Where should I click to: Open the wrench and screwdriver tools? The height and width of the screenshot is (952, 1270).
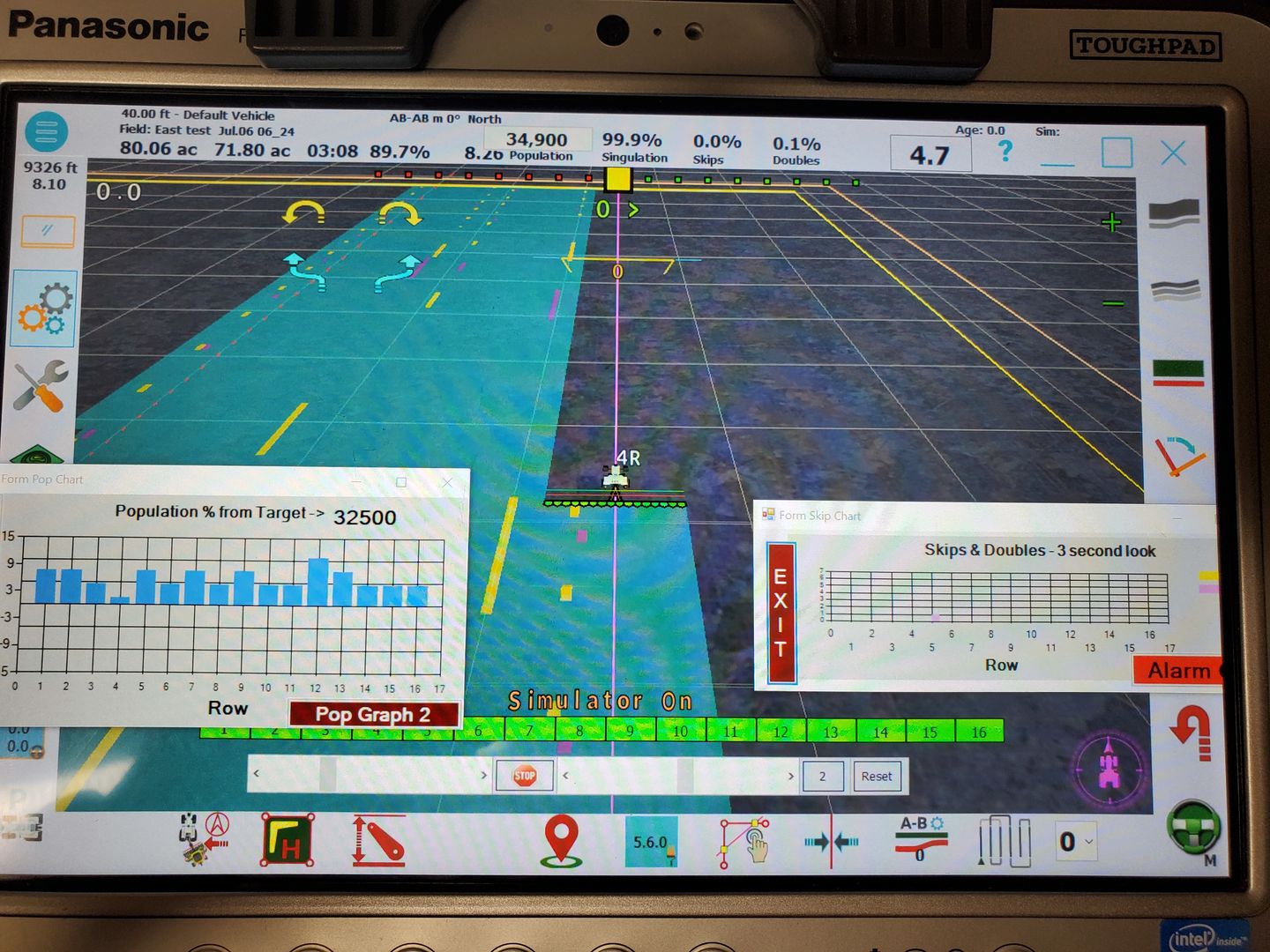pyautogui.click(x=41, y=386)
